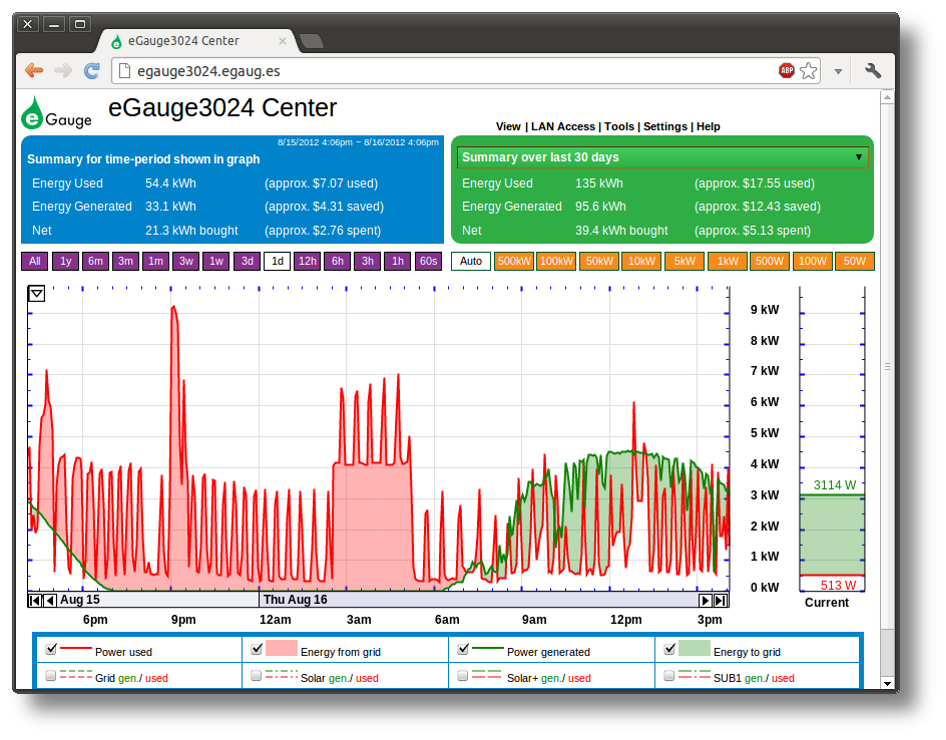Set power scale to 1kW

tap(728, 261)
